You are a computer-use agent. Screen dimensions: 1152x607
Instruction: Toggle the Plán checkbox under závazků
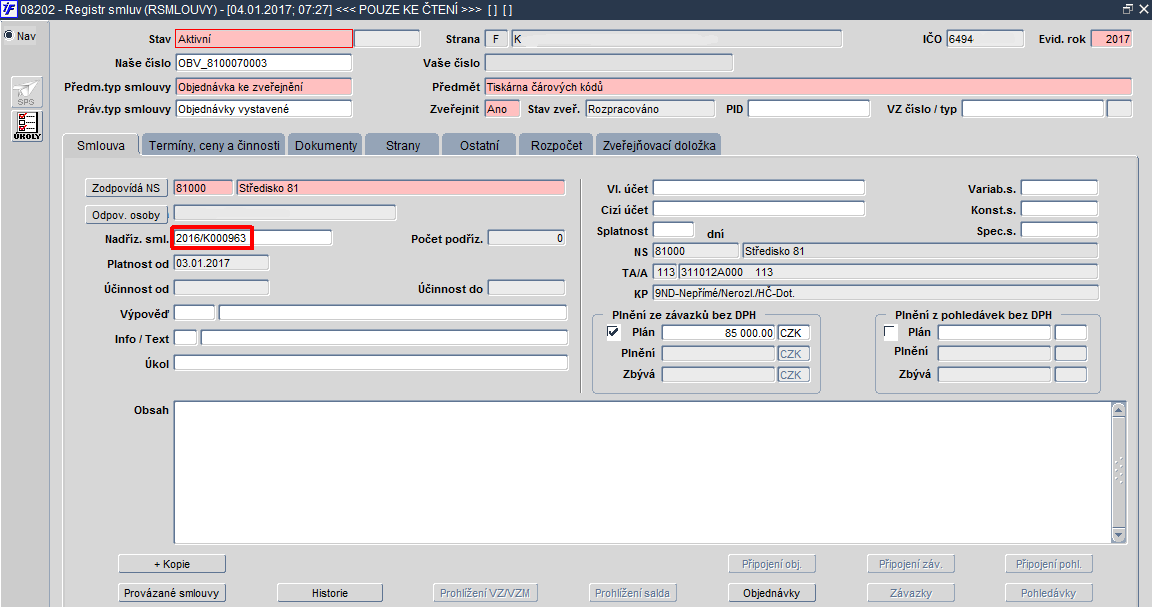pyautogui.click(x=613, y=332)
